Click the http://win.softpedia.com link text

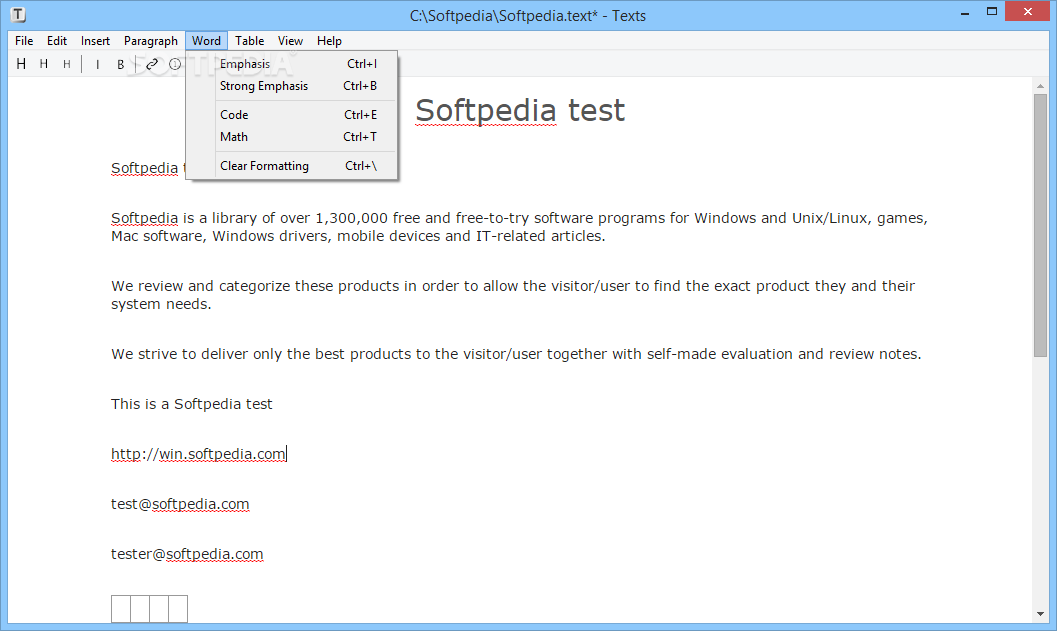198,454
